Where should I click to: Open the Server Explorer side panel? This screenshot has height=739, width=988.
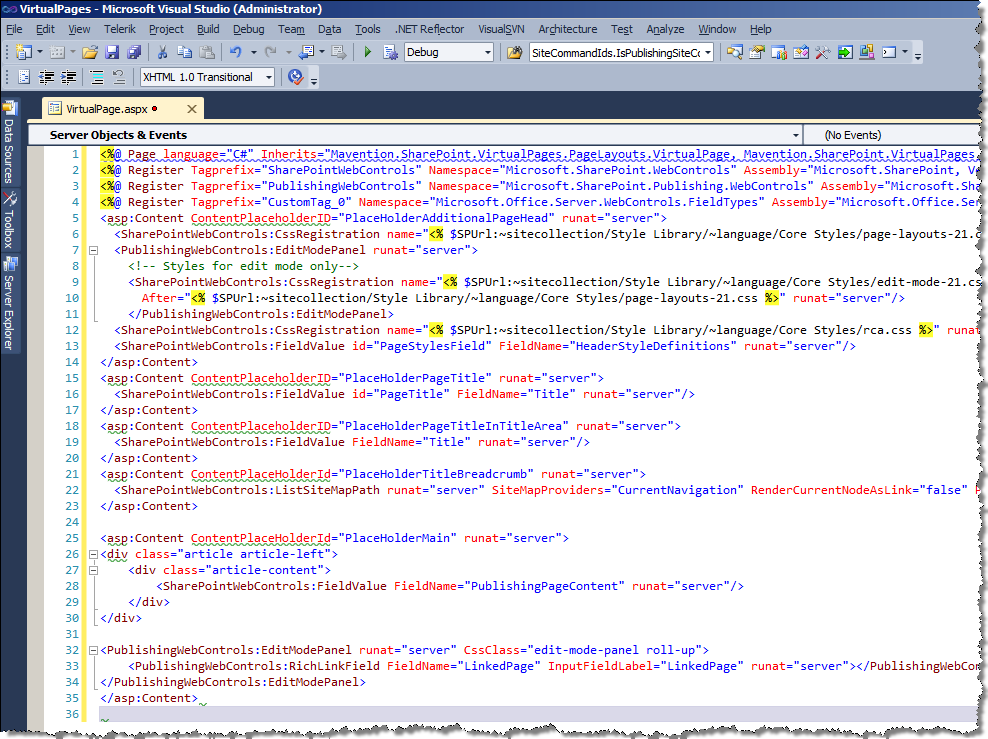[x=9, y=303]
